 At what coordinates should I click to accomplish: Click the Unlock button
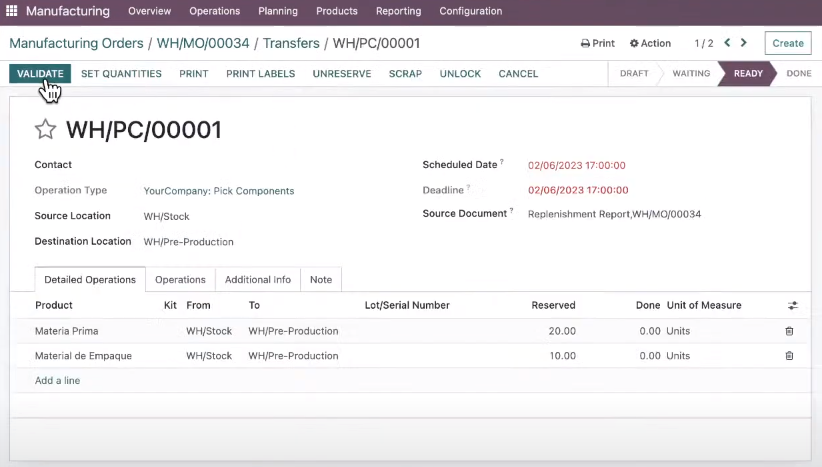point(460,74)
